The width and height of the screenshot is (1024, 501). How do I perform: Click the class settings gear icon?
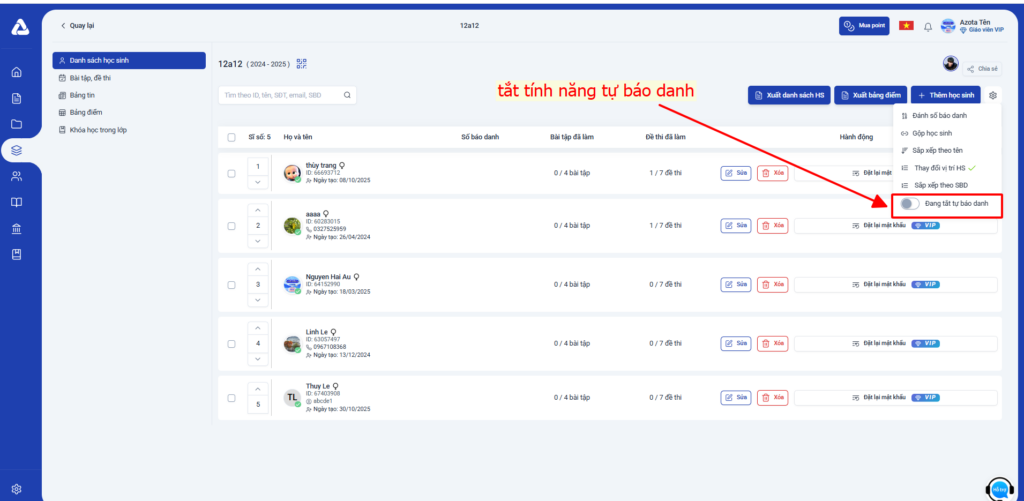pyautogui.click(x=993, y=95)
